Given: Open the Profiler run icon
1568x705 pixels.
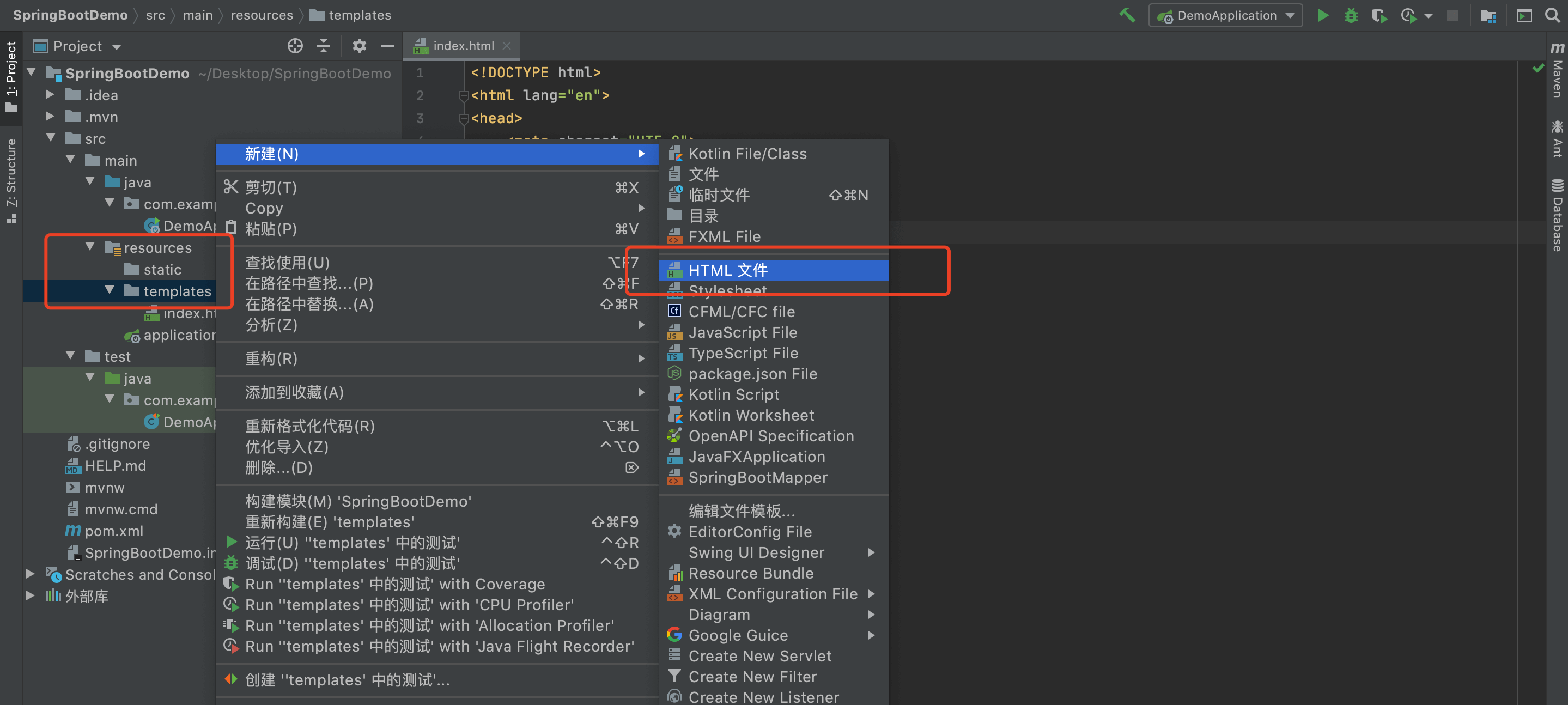Looking at the screenshot, I should click(1408, 15).
